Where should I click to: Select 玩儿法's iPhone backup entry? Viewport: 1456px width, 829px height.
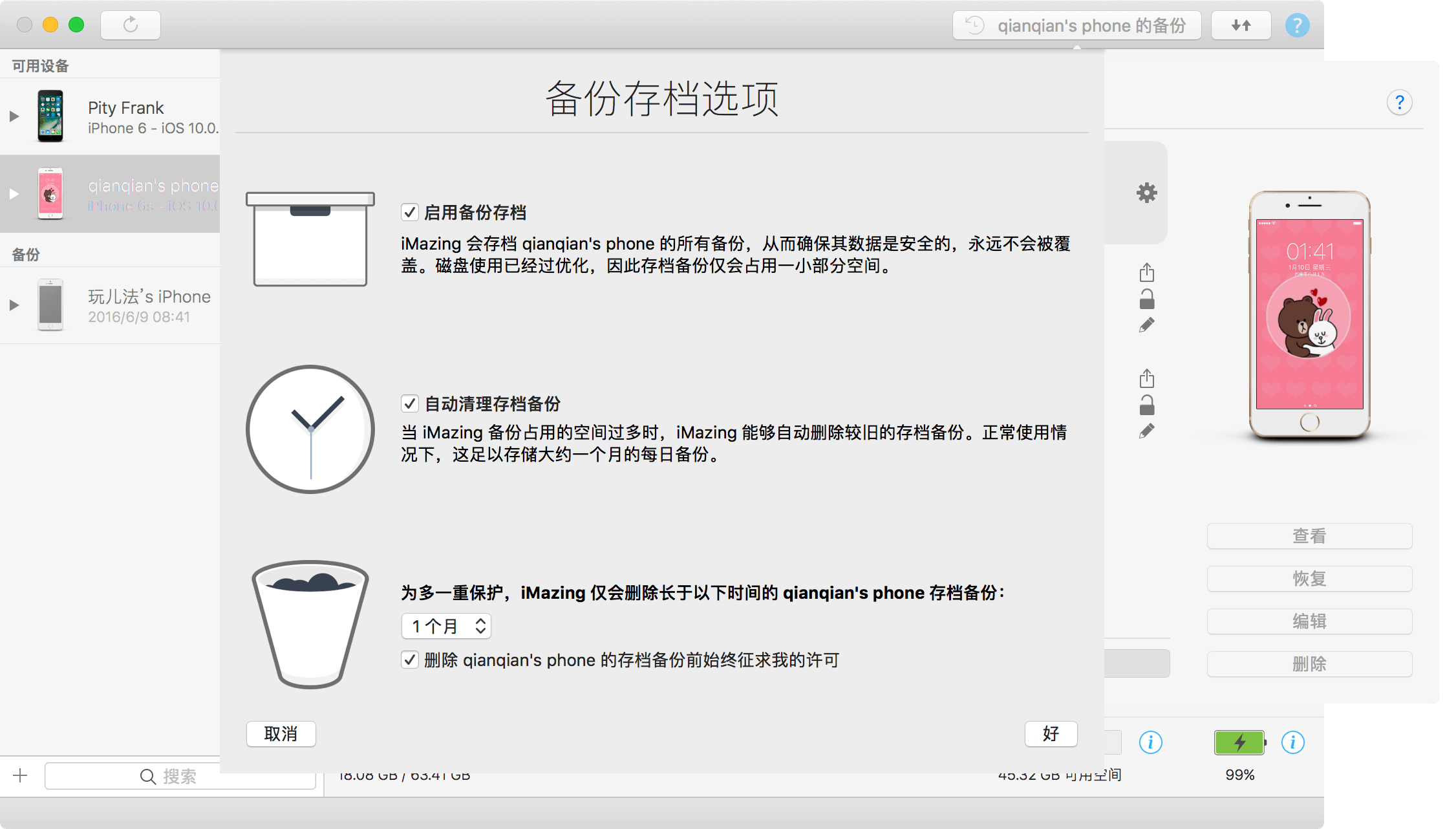[x=110, y=305]
